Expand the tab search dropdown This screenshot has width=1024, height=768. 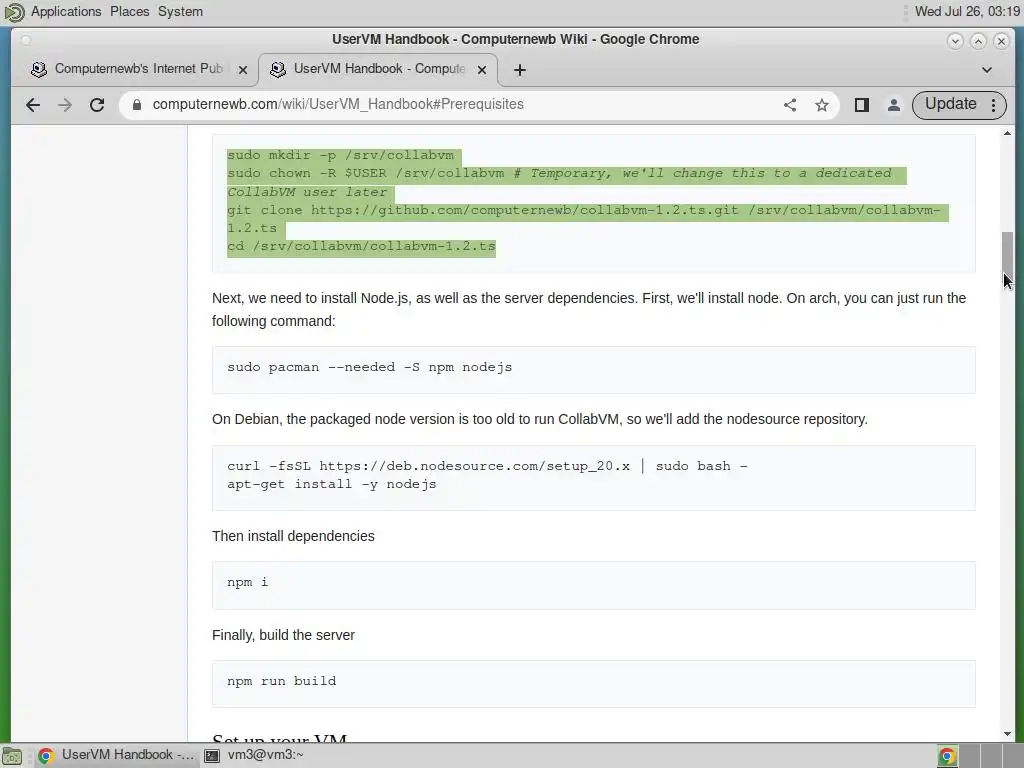pyautogui.click(x=987, y=70)
